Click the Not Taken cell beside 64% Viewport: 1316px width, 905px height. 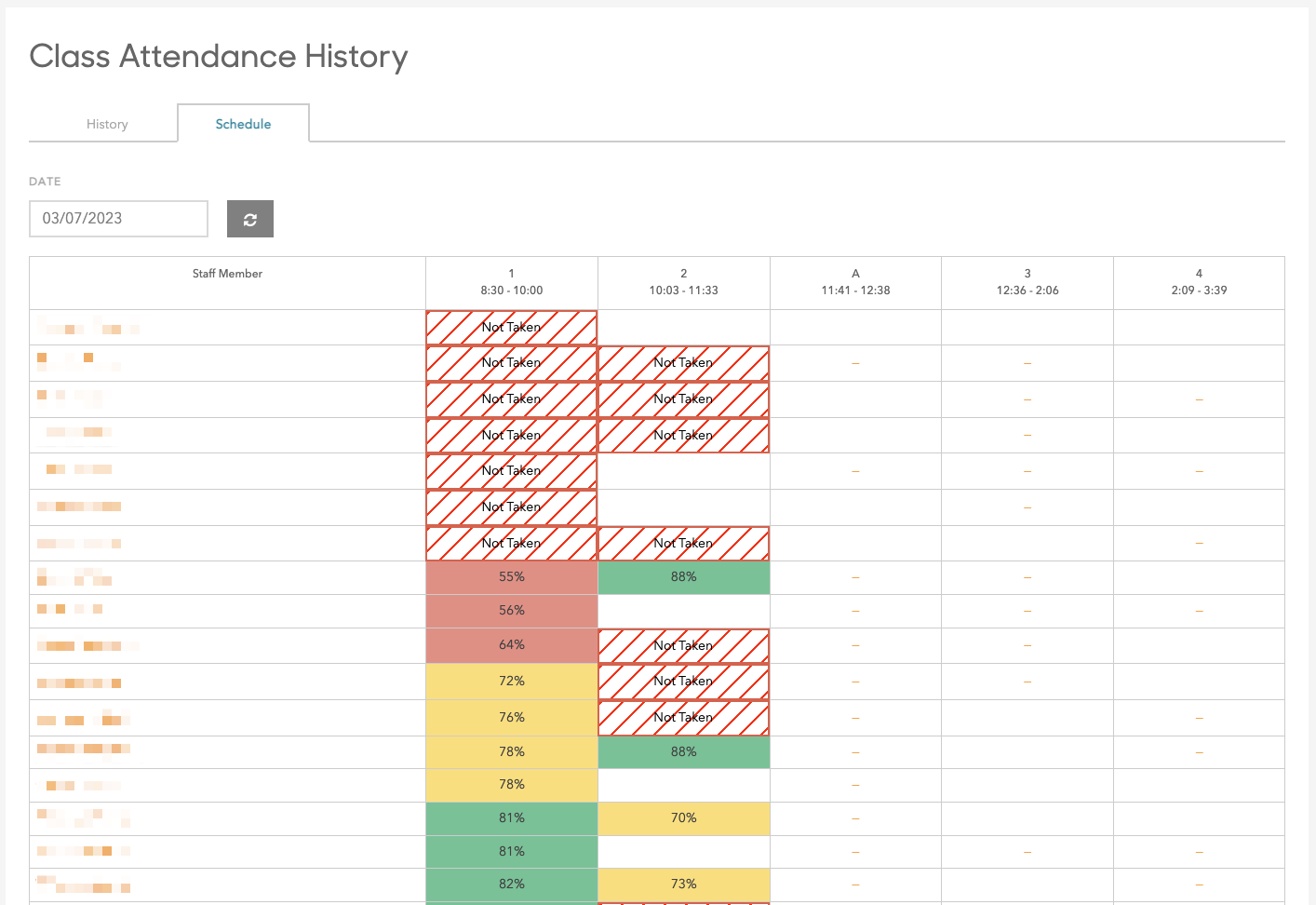pyautogui.click(x=683, y=645)
